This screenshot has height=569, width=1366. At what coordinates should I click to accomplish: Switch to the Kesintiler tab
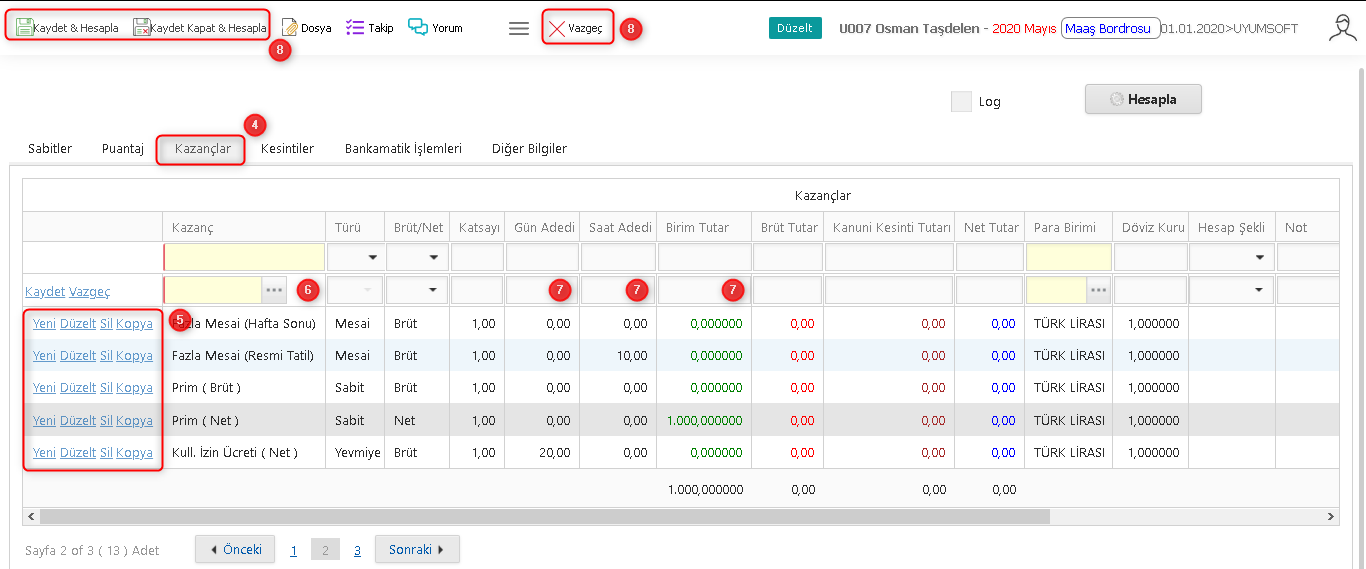point(287,149)
